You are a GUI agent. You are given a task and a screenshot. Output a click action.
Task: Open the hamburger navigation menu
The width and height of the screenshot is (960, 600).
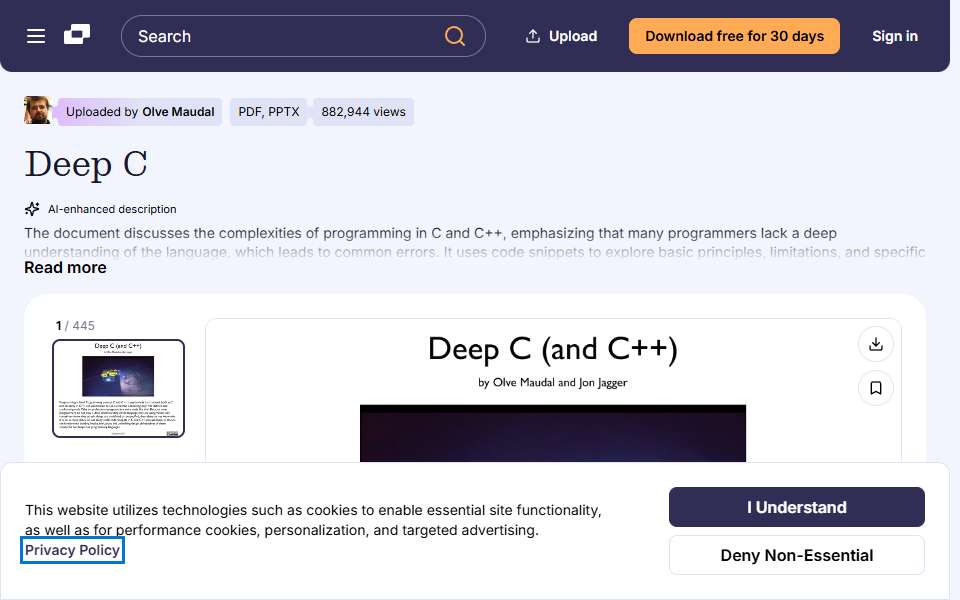pos(36,36)
